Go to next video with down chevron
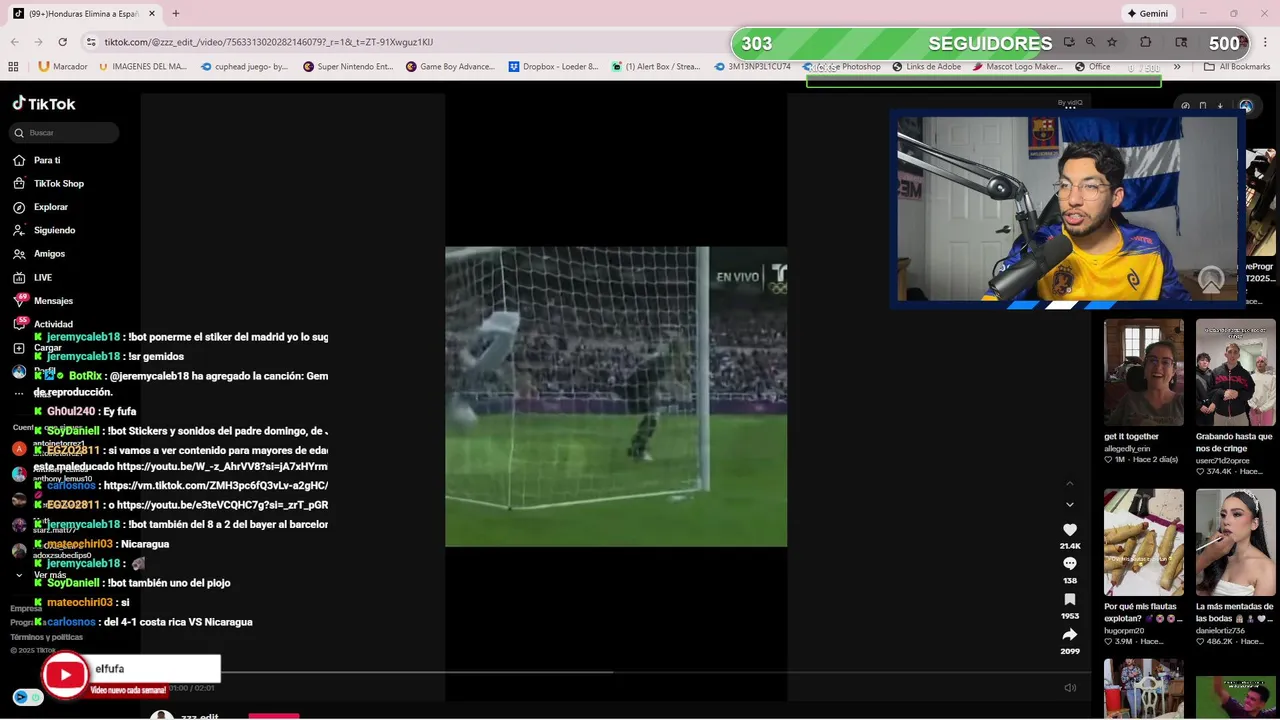The width and height of the screenshot is (1280, 720). (1070, 505)
